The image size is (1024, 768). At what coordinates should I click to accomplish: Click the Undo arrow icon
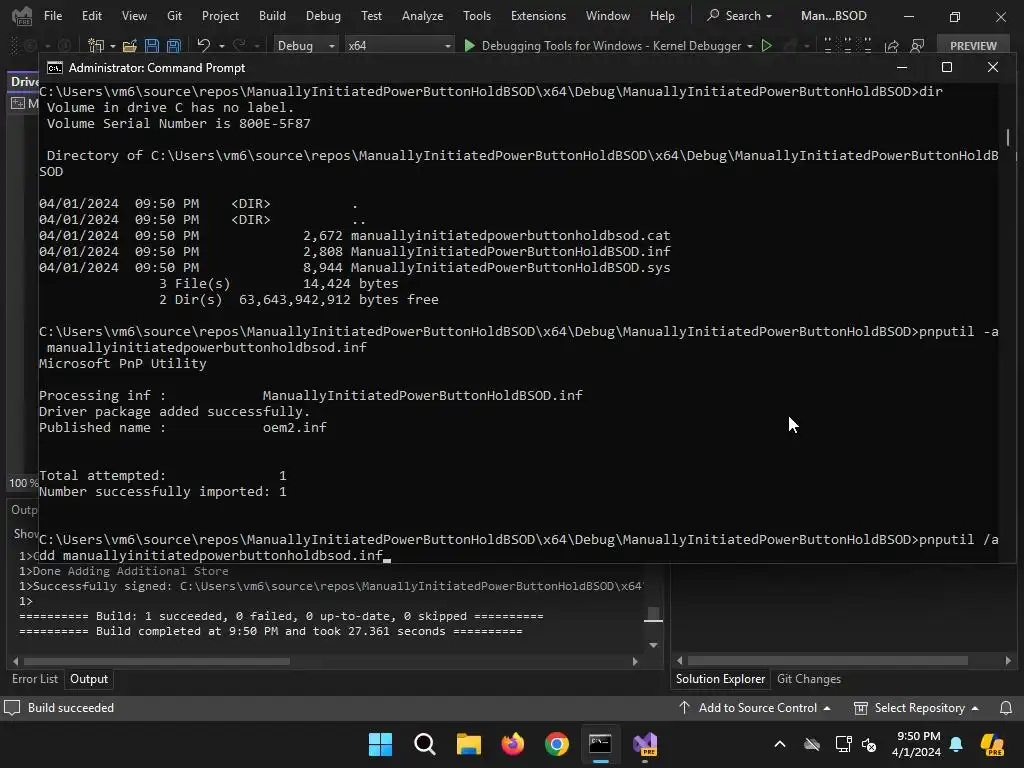204,45
